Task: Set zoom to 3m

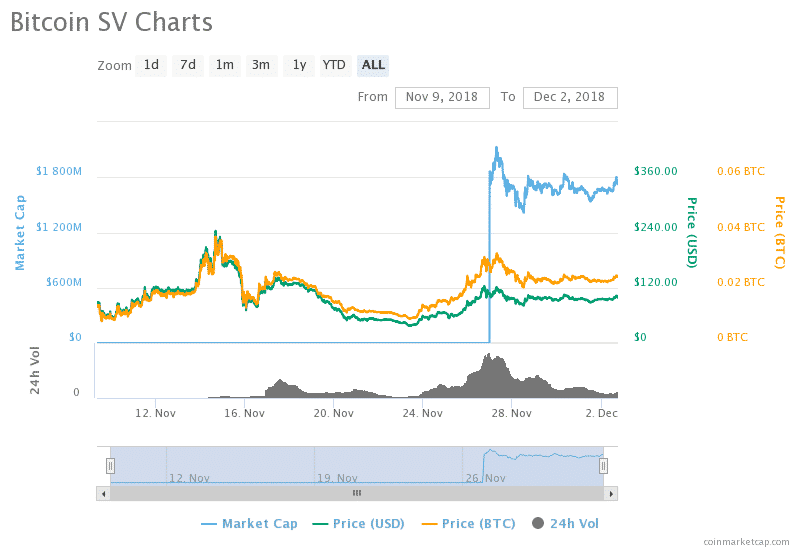Action: (261, 65)
